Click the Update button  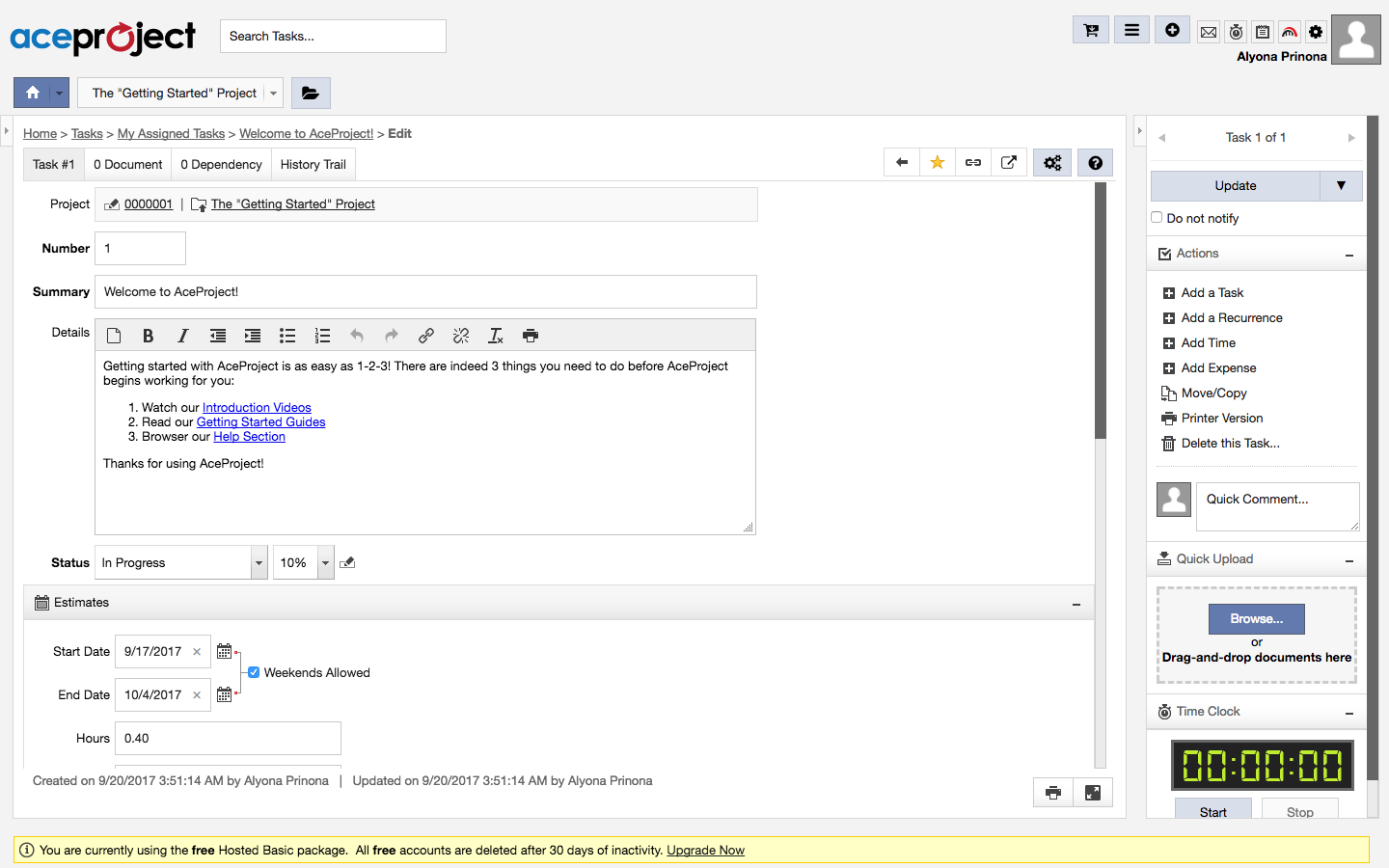click(1236, 185)
